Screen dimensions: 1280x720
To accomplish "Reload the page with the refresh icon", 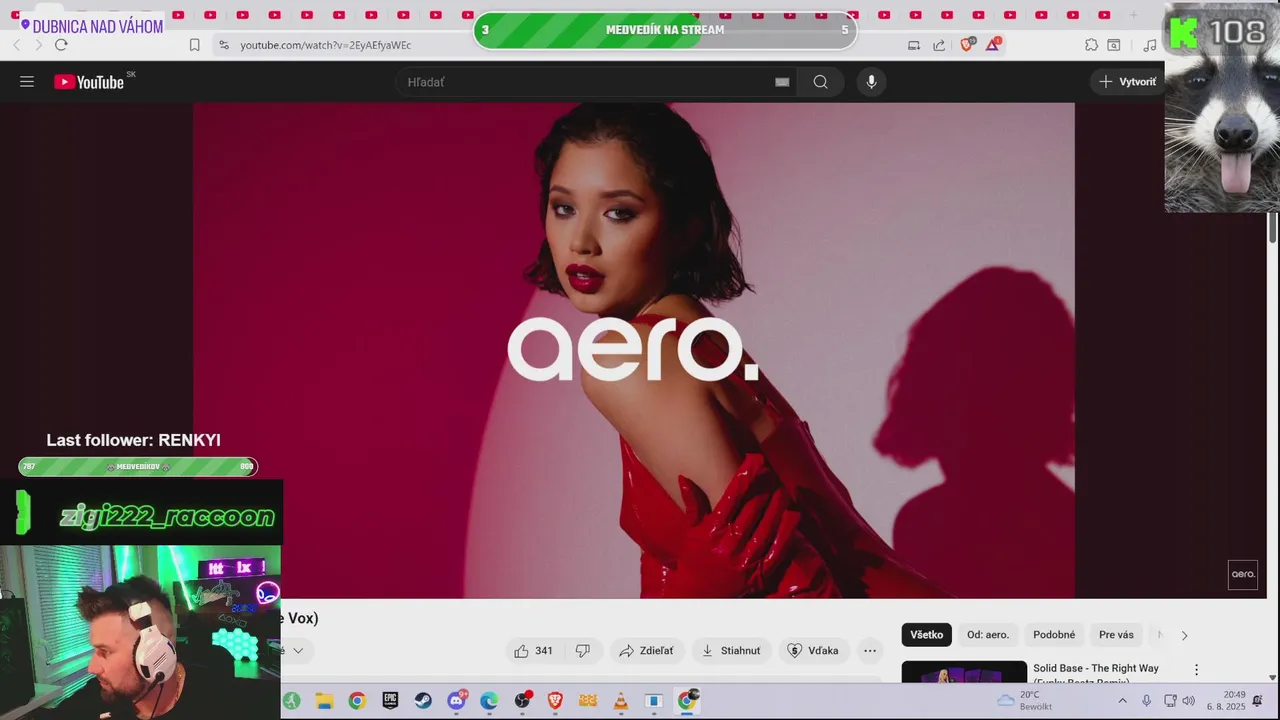I will click(x=61, y=45).
